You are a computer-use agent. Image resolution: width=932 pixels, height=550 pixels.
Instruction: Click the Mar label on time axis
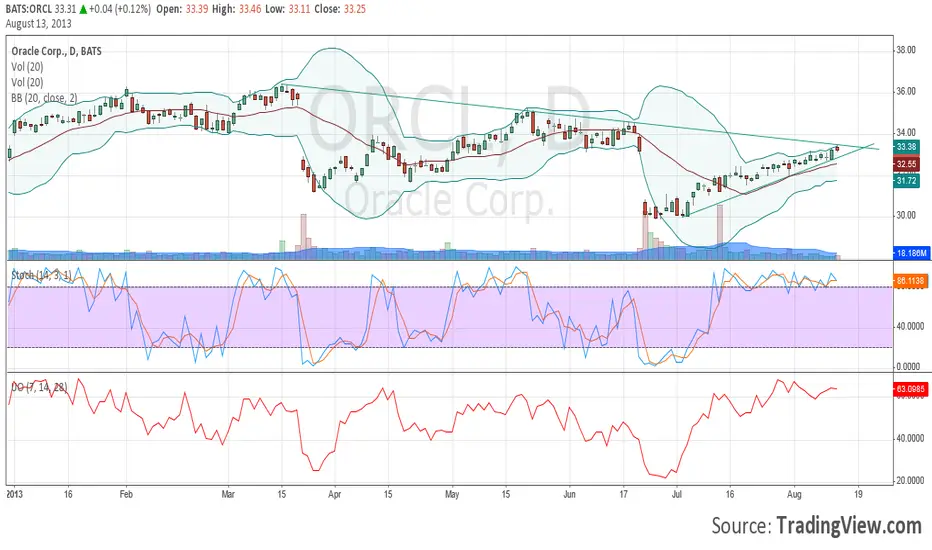(228, 494)
